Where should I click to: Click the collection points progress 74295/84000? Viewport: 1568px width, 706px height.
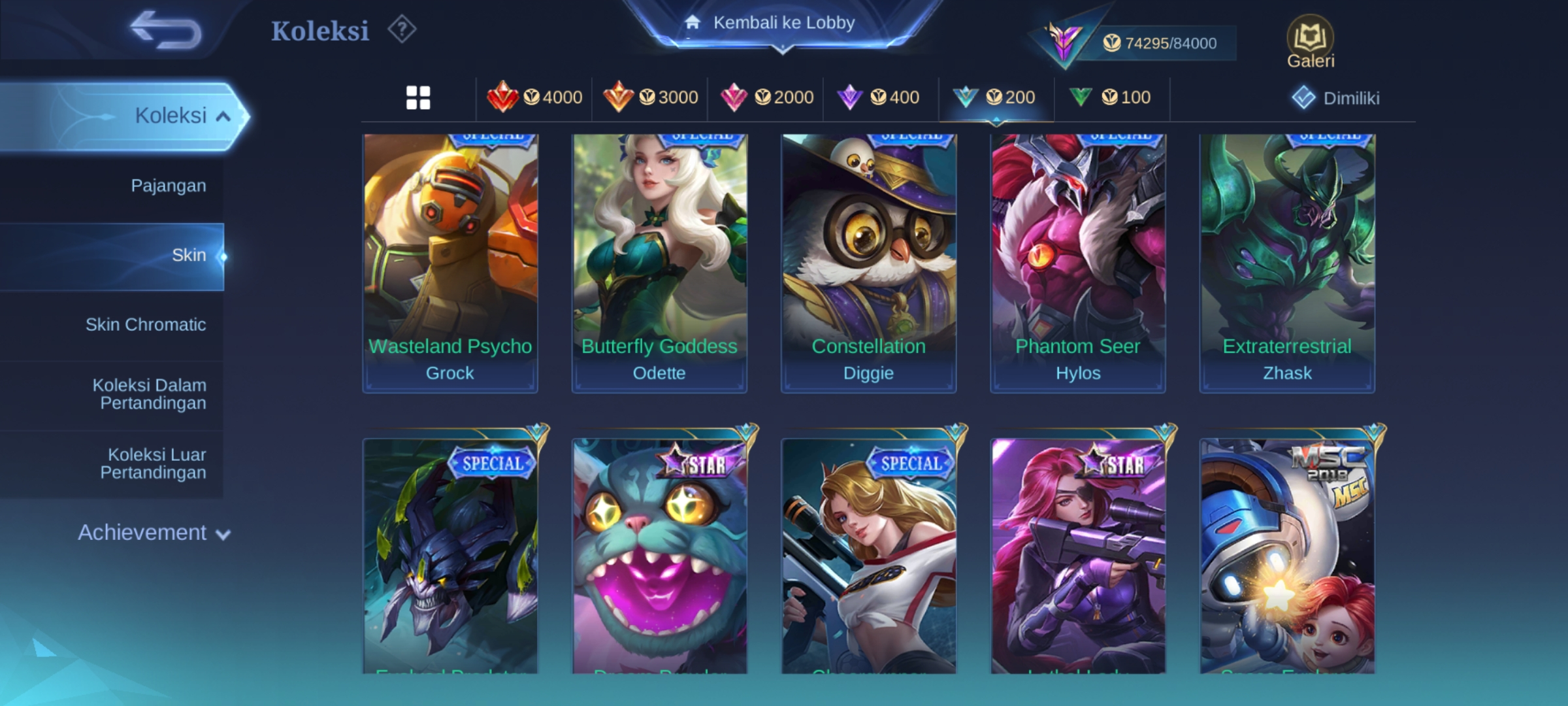pyautogui.click(x=1160, y=43)
